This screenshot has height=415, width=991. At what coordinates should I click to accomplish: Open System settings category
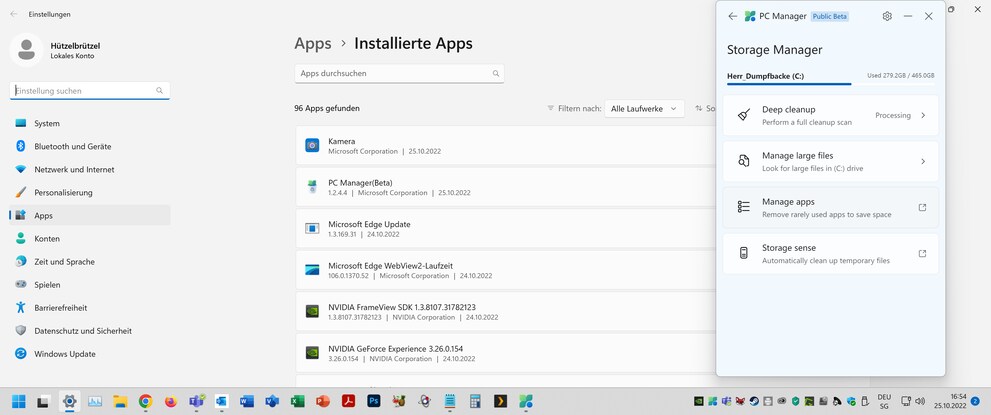click(x=90, y=123)
